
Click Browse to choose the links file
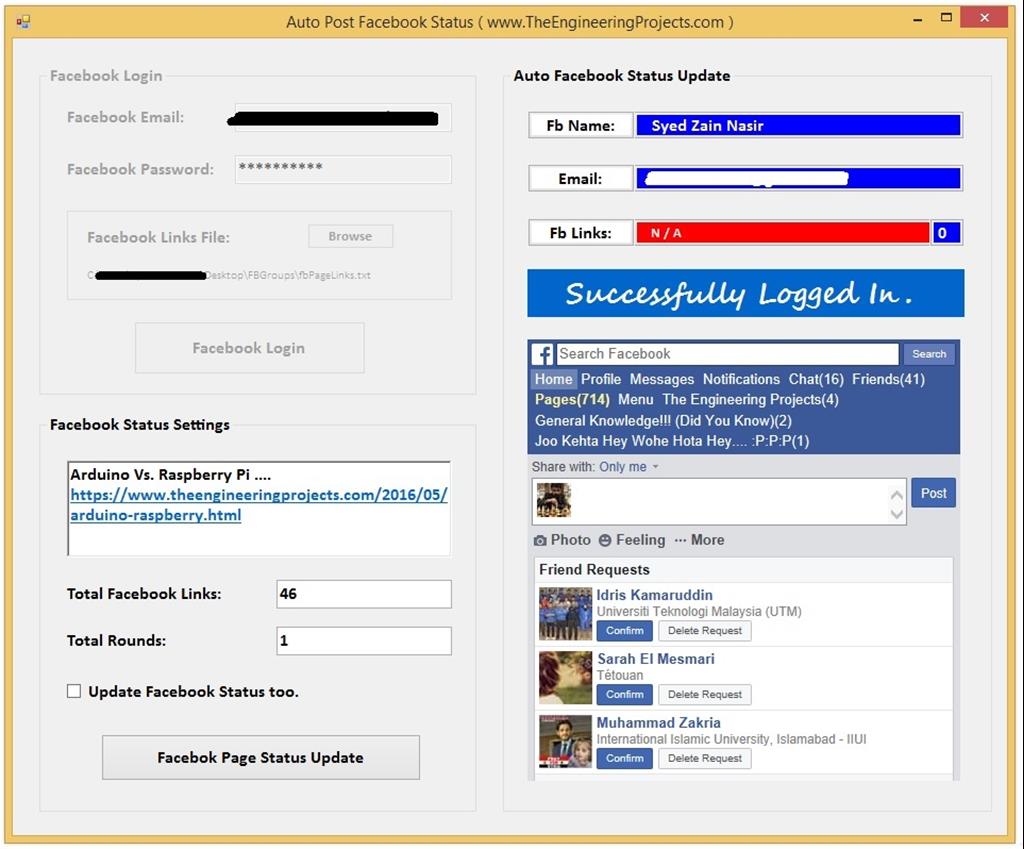click(350, 236)
